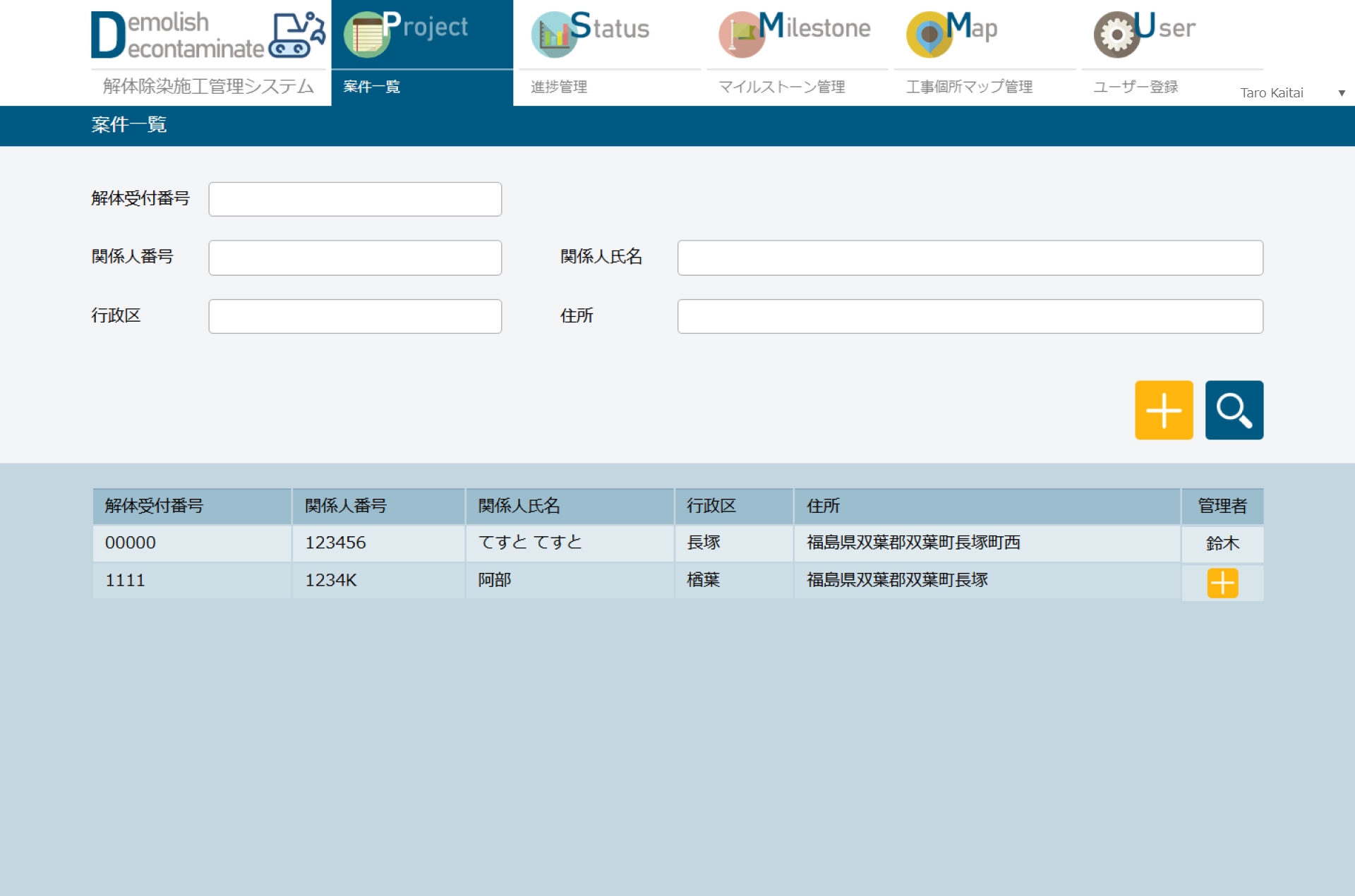Click the 解体受付番号 input field
Screen dimensions: 1355x896
coord(355,199)
